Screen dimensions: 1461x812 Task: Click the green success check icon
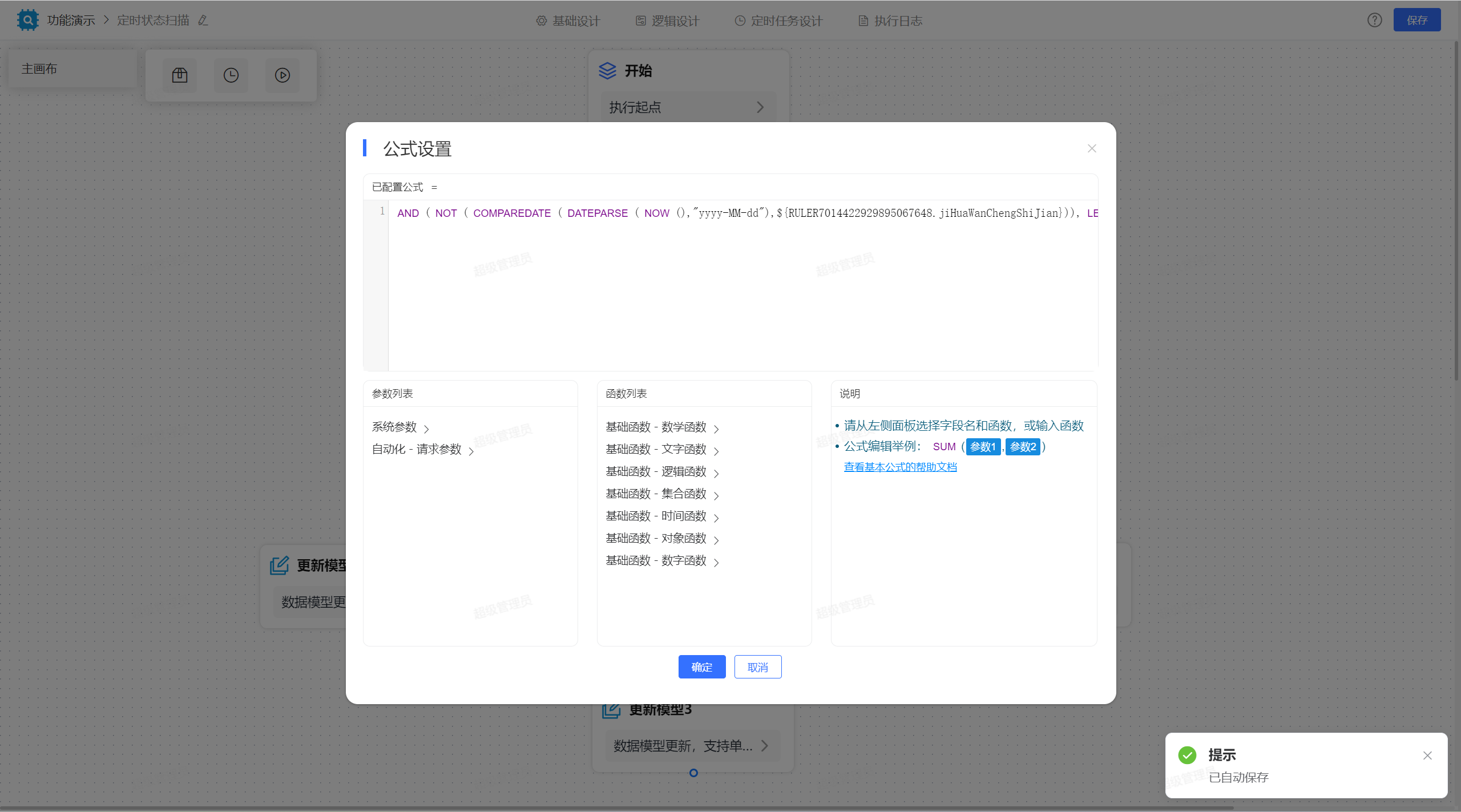point(1188,755)
